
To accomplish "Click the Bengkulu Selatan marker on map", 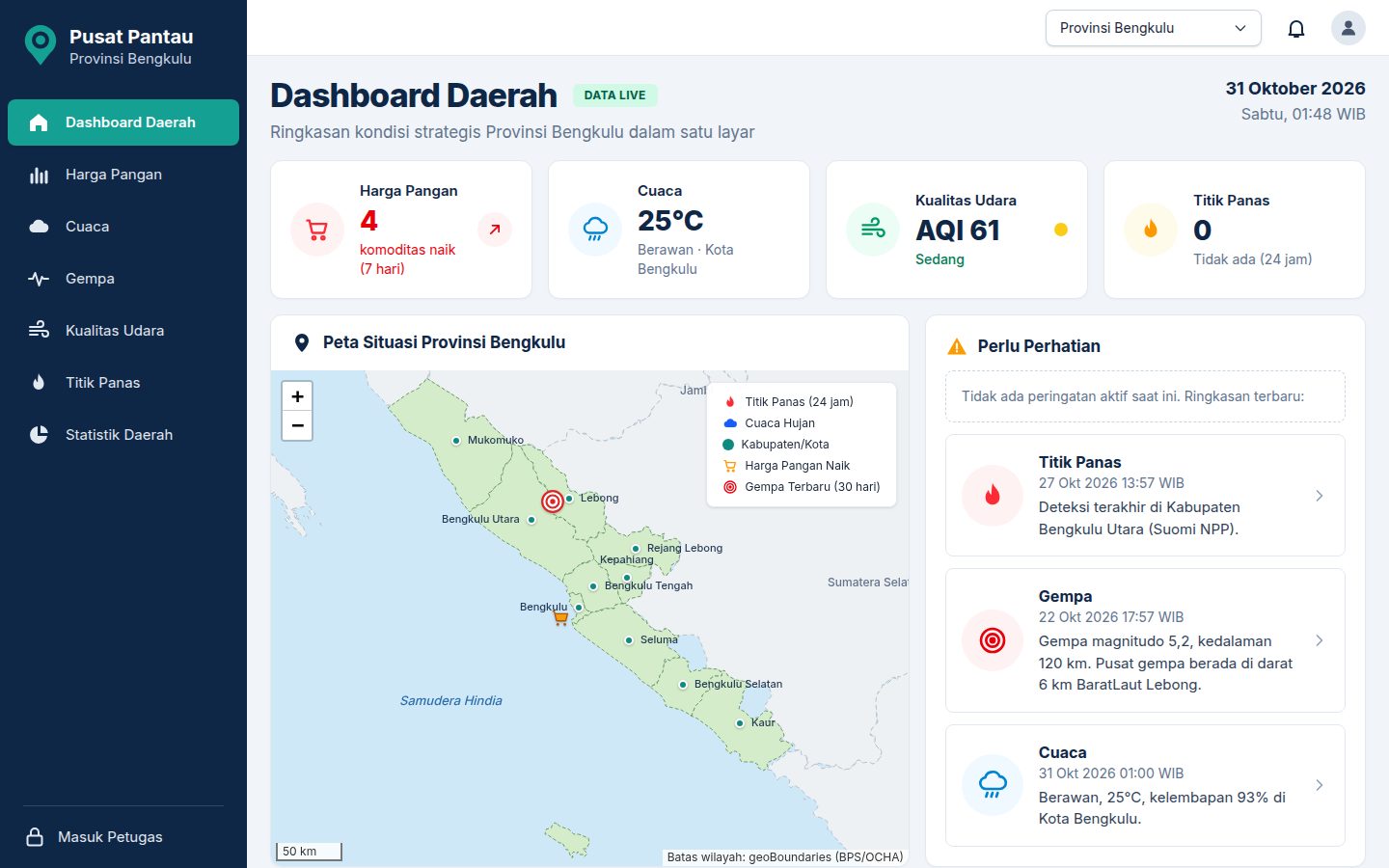I will pos(683,685).
